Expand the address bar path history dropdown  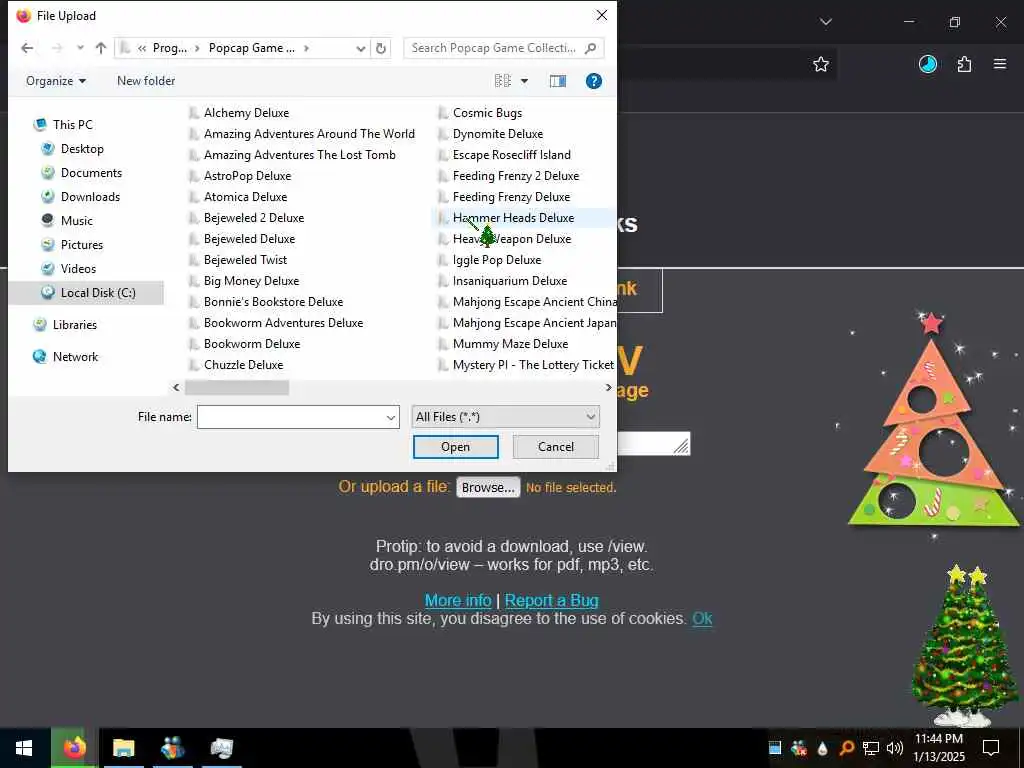click(360, 48)
